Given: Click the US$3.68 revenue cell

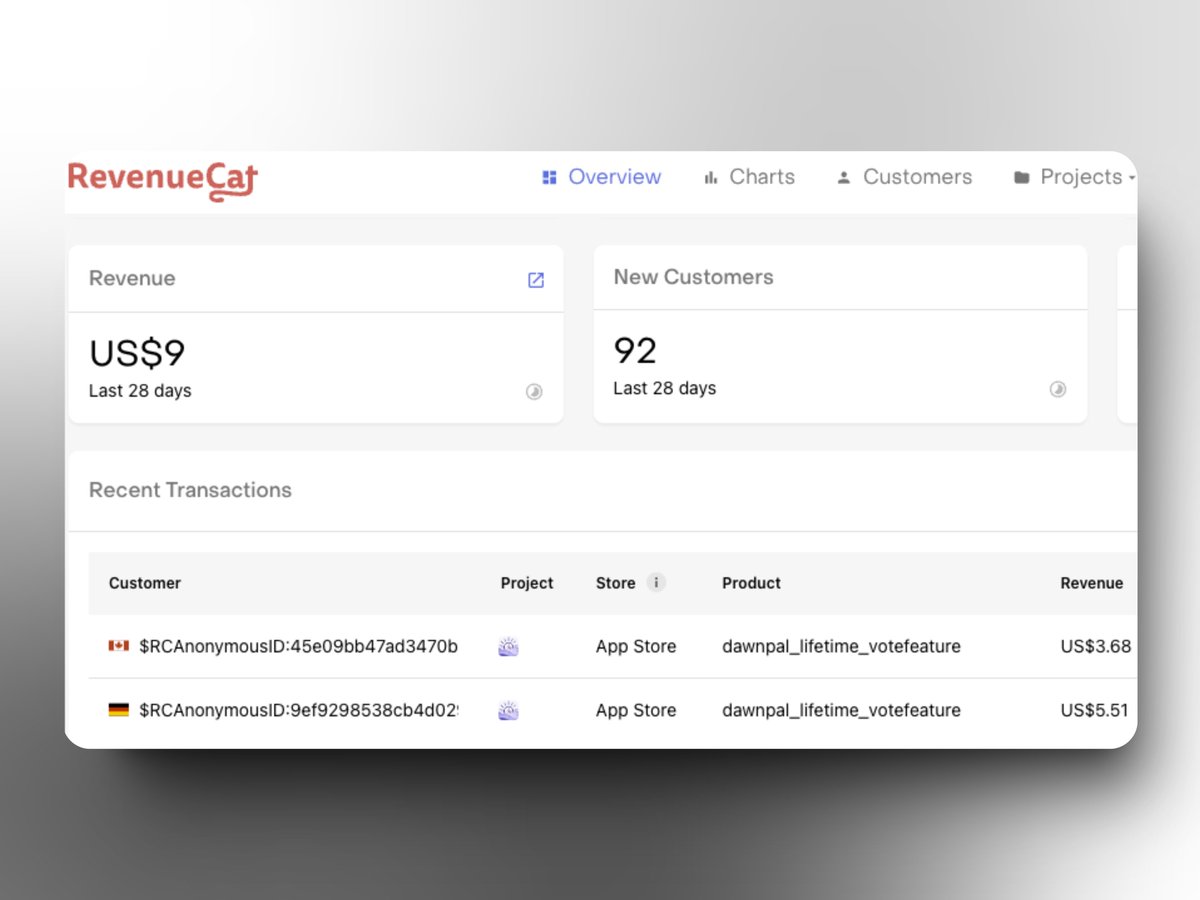Looking at the screenshot, I should pos(1096,647).
